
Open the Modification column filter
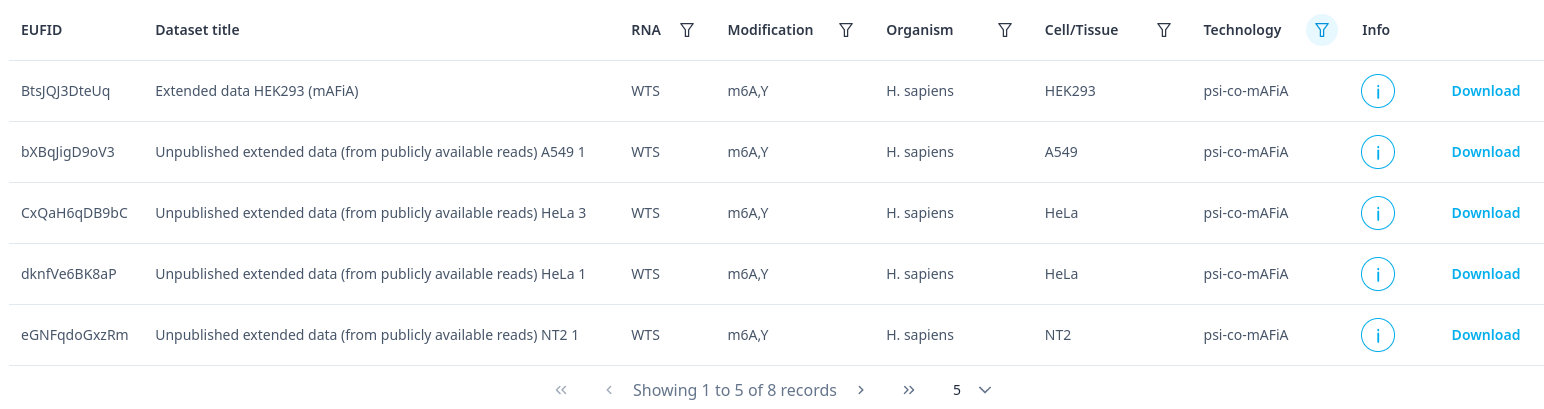pos(845,30)
